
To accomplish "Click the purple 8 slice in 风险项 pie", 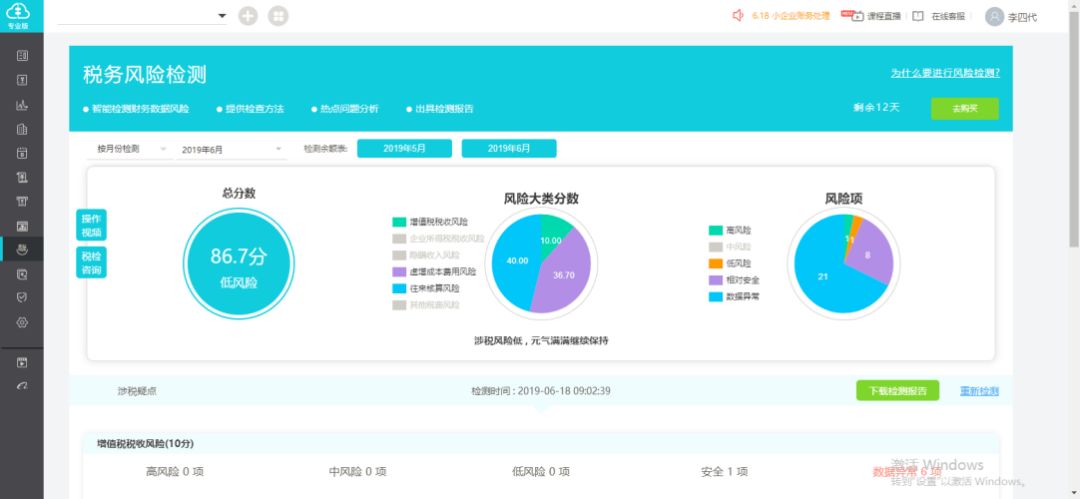I will pos(869,254).
